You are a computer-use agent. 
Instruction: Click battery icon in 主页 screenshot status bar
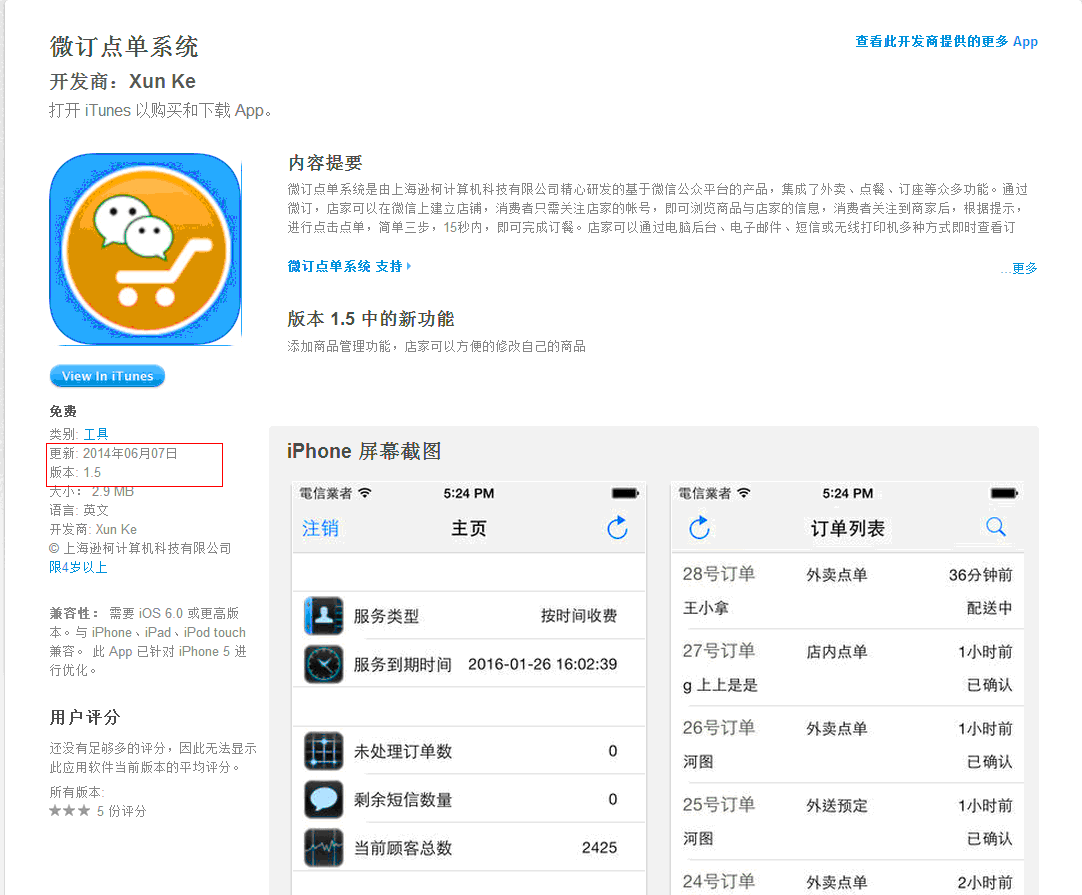pos(625,493)
